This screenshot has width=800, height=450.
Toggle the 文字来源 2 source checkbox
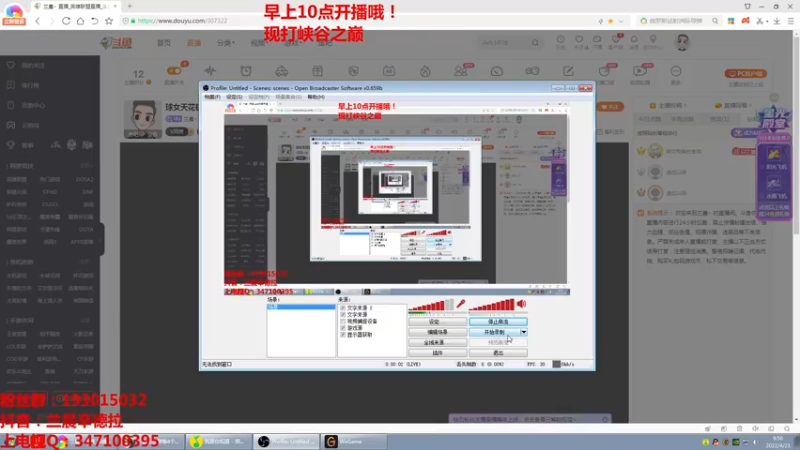click(343, 308)
